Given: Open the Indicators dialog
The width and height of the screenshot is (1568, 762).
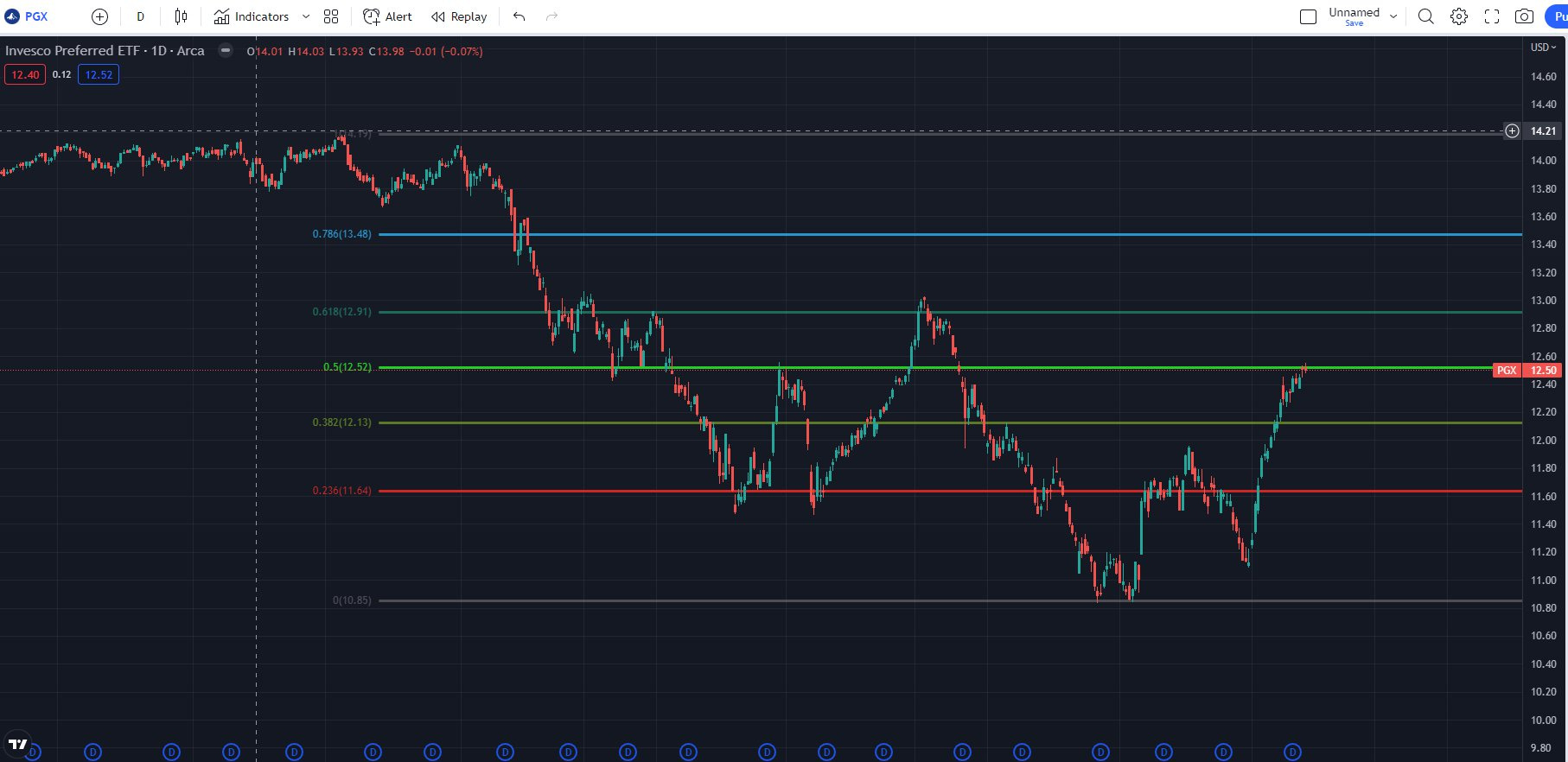Looking at the screenshot, I should [252, 16].
